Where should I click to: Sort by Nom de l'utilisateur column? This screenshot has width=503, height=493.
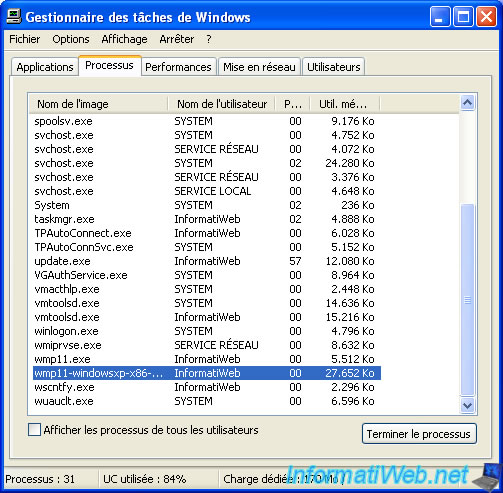[221, 104]
